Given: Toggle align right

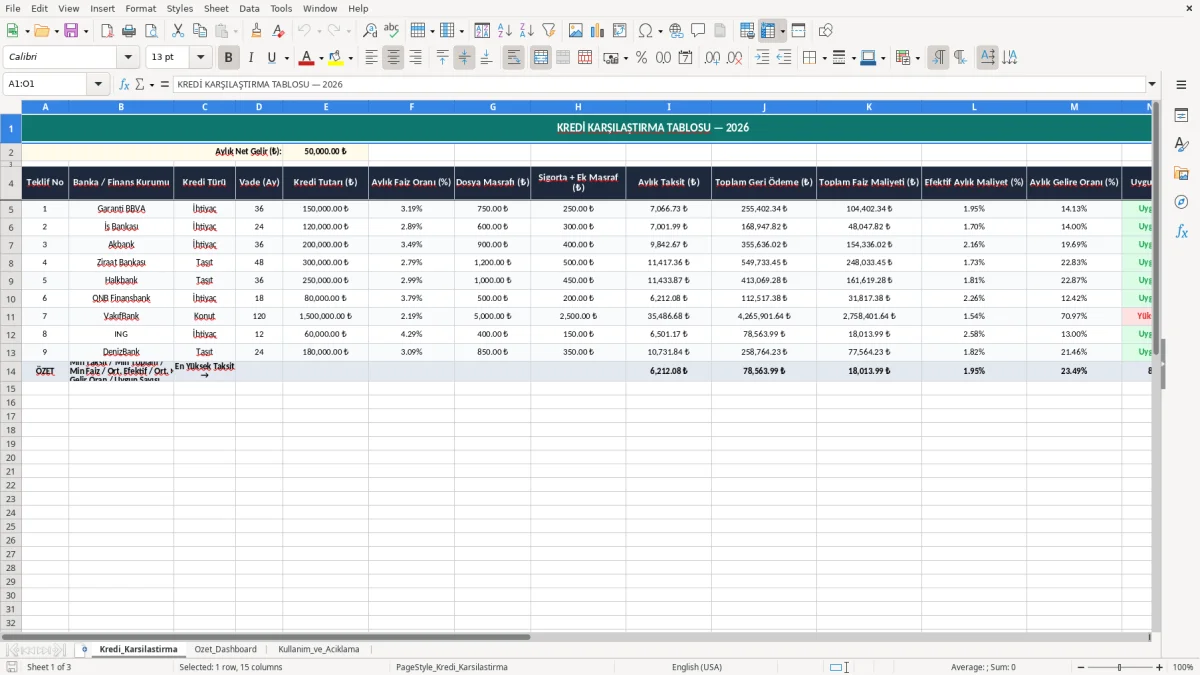Looking at the screenshot, I should tap(415, 58).
